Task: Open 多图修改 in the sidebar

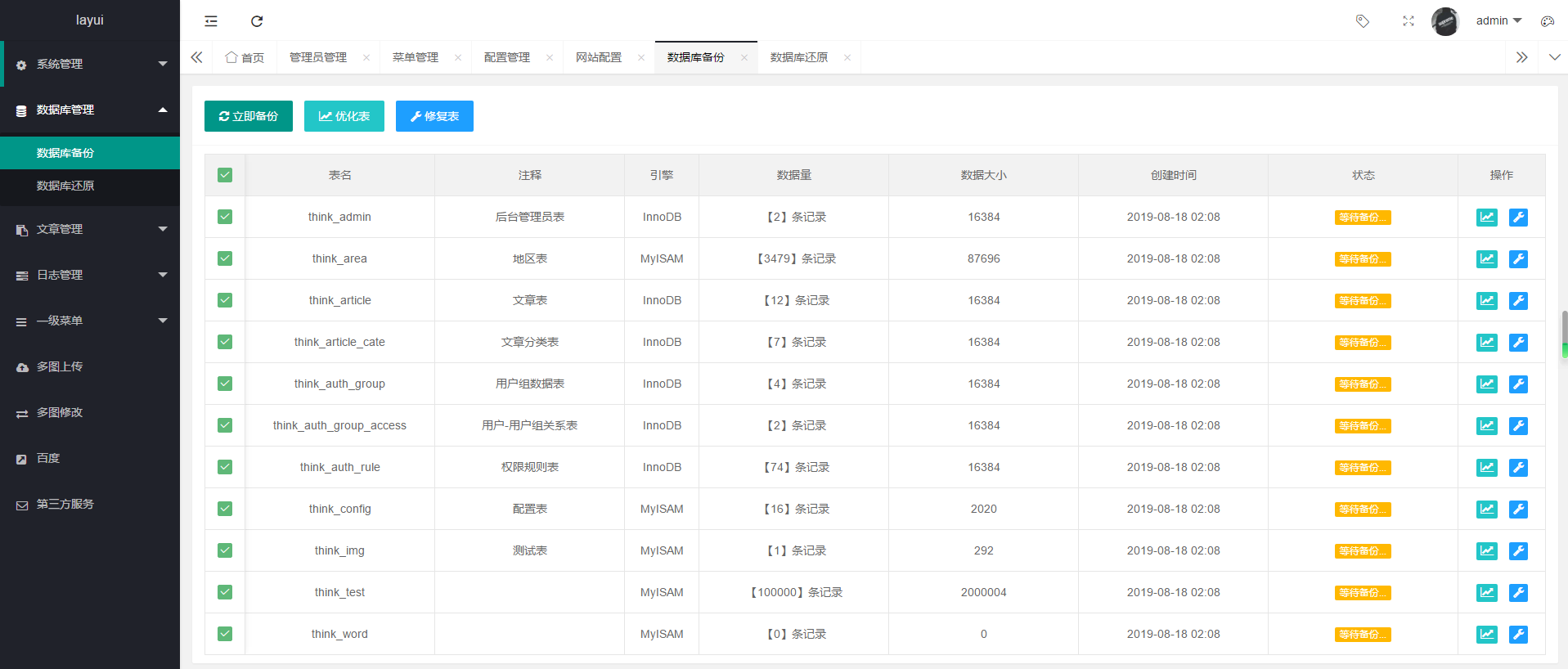Action: point(90,412)
